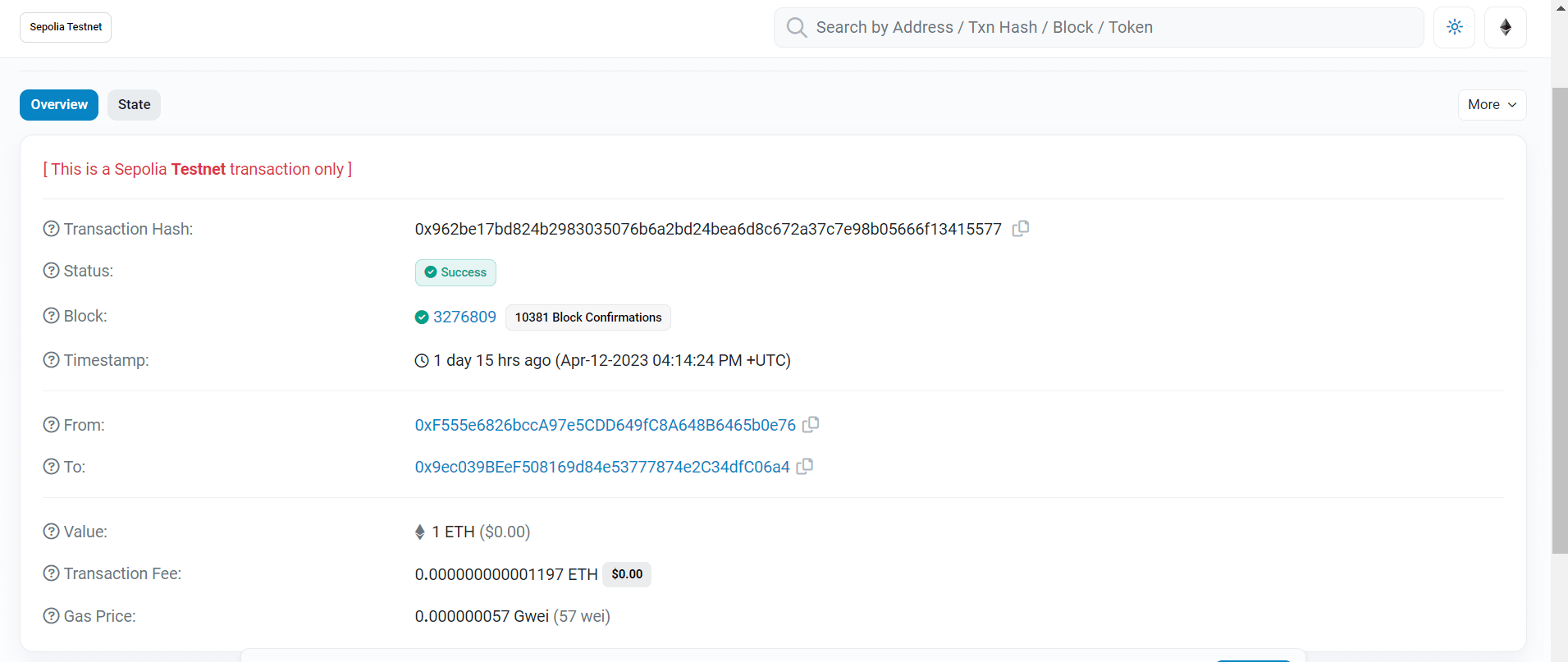Open the Ethereum network selector icon

(1506, 27)
